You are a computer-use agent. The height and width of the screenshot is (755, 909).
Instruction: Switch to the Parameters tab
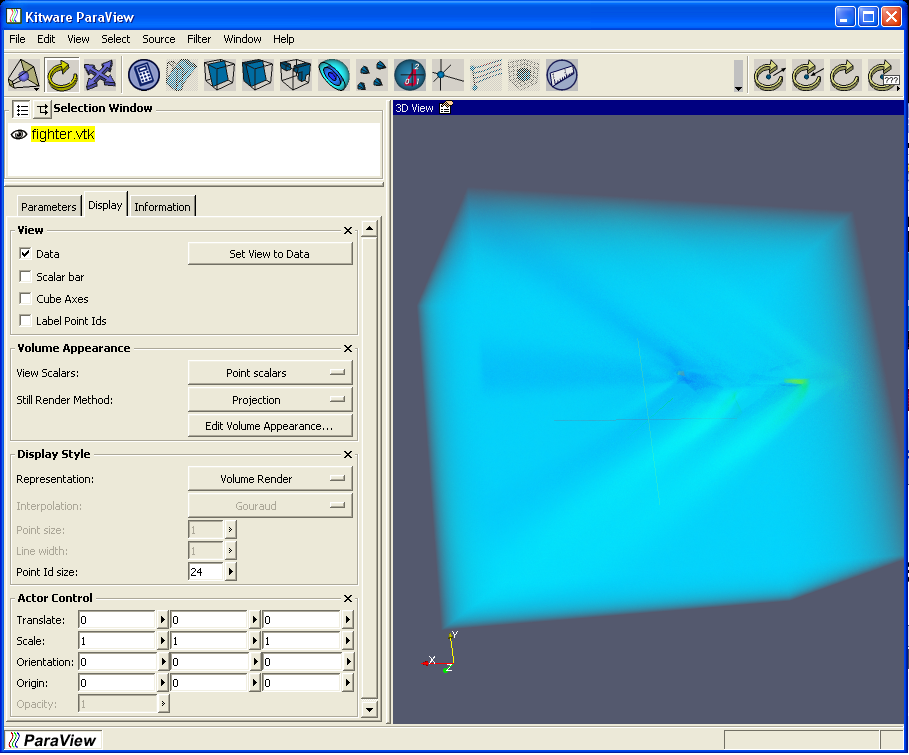49,206
